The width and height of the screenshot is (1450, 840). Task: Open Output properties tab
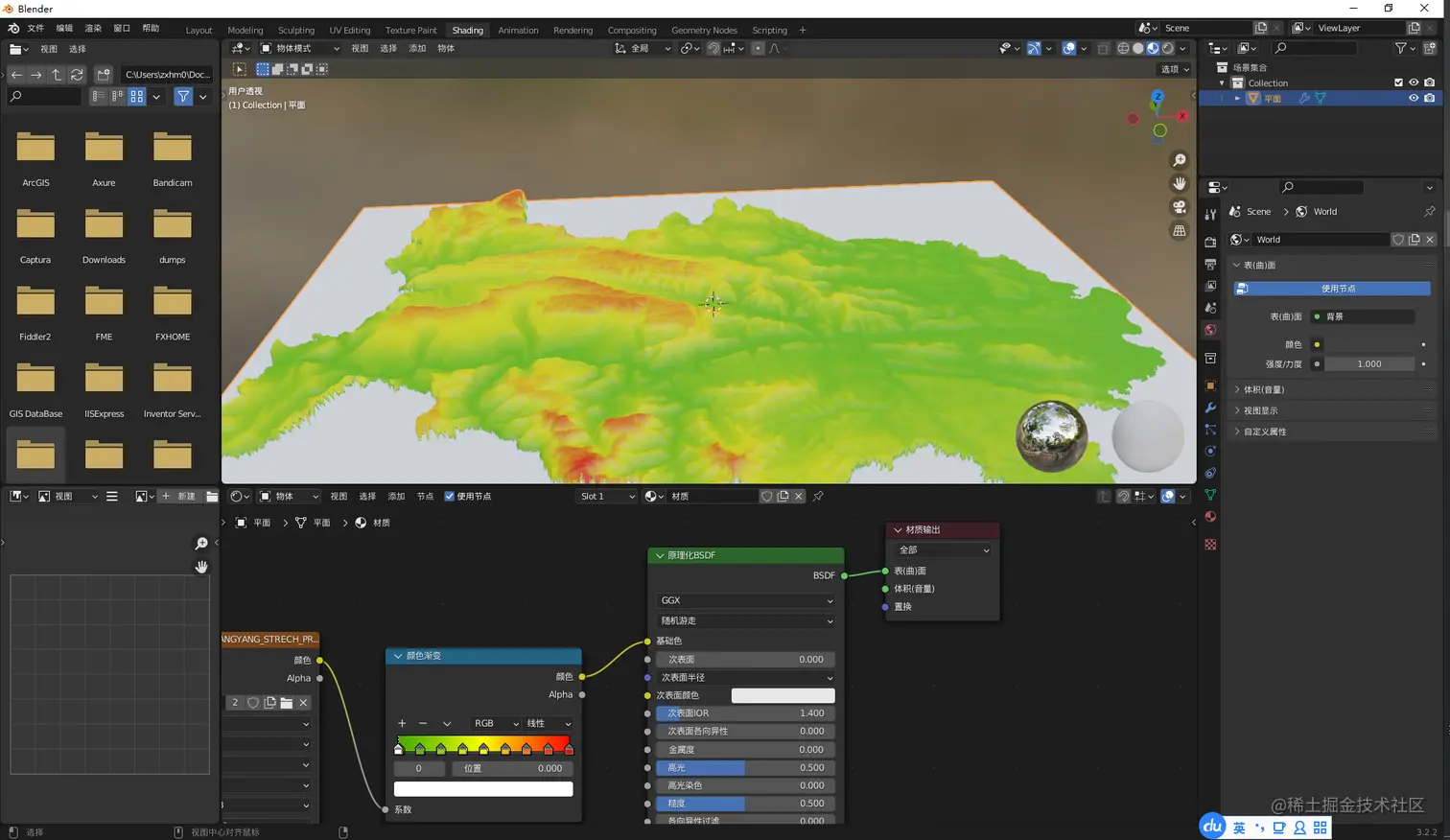click(1210, 264)
